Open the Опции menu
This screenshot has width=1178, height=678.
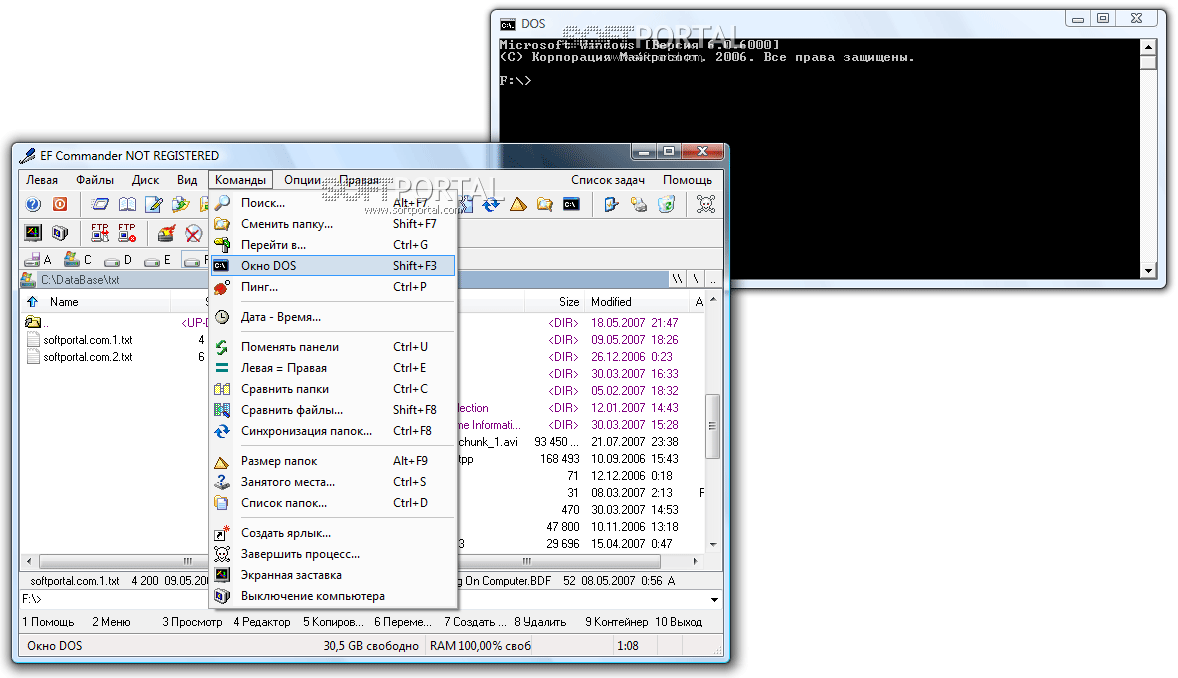click(303, 180)
